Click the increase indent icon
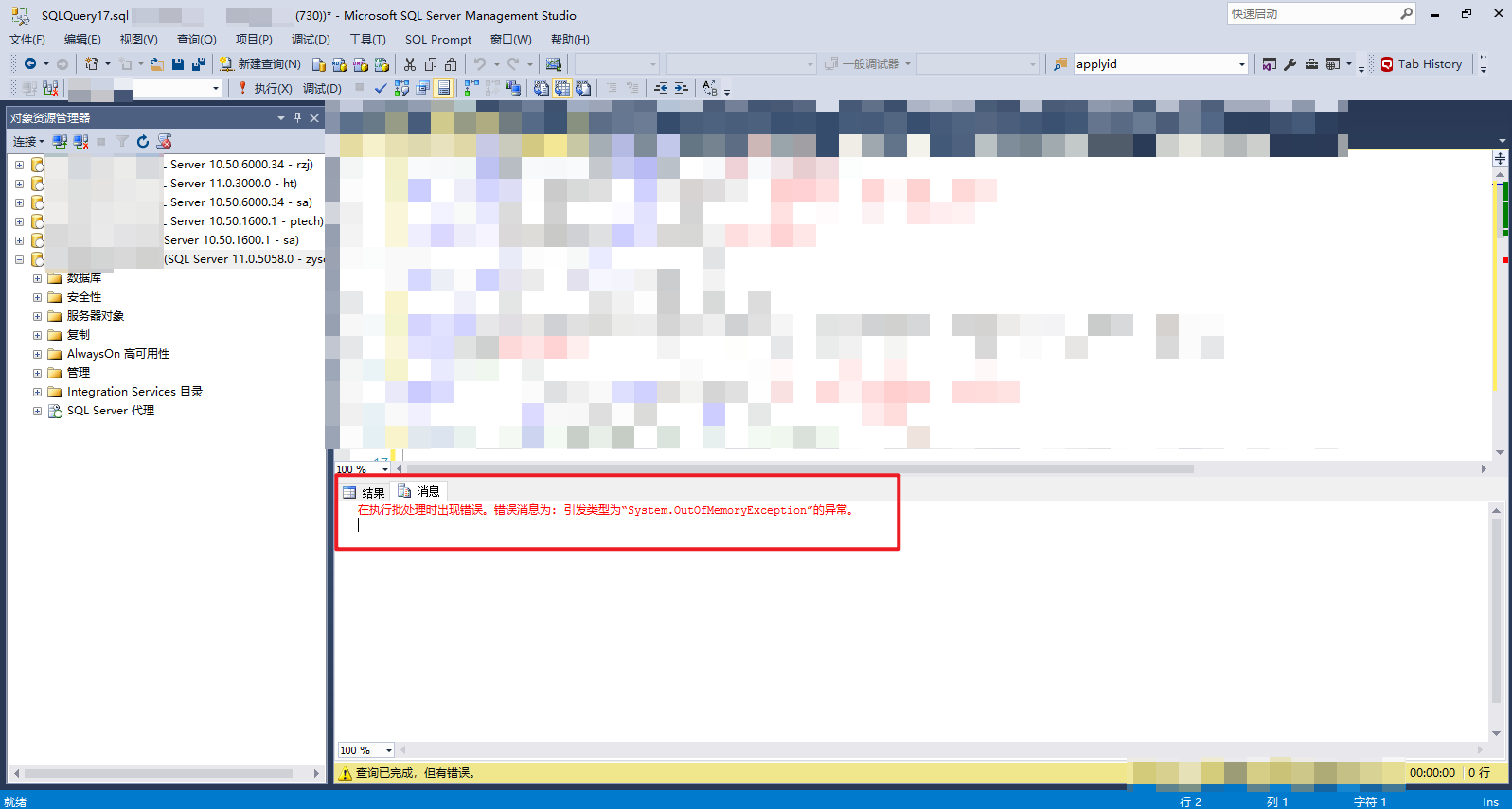This screenshot has width=1512, height=809. [681, 88]
